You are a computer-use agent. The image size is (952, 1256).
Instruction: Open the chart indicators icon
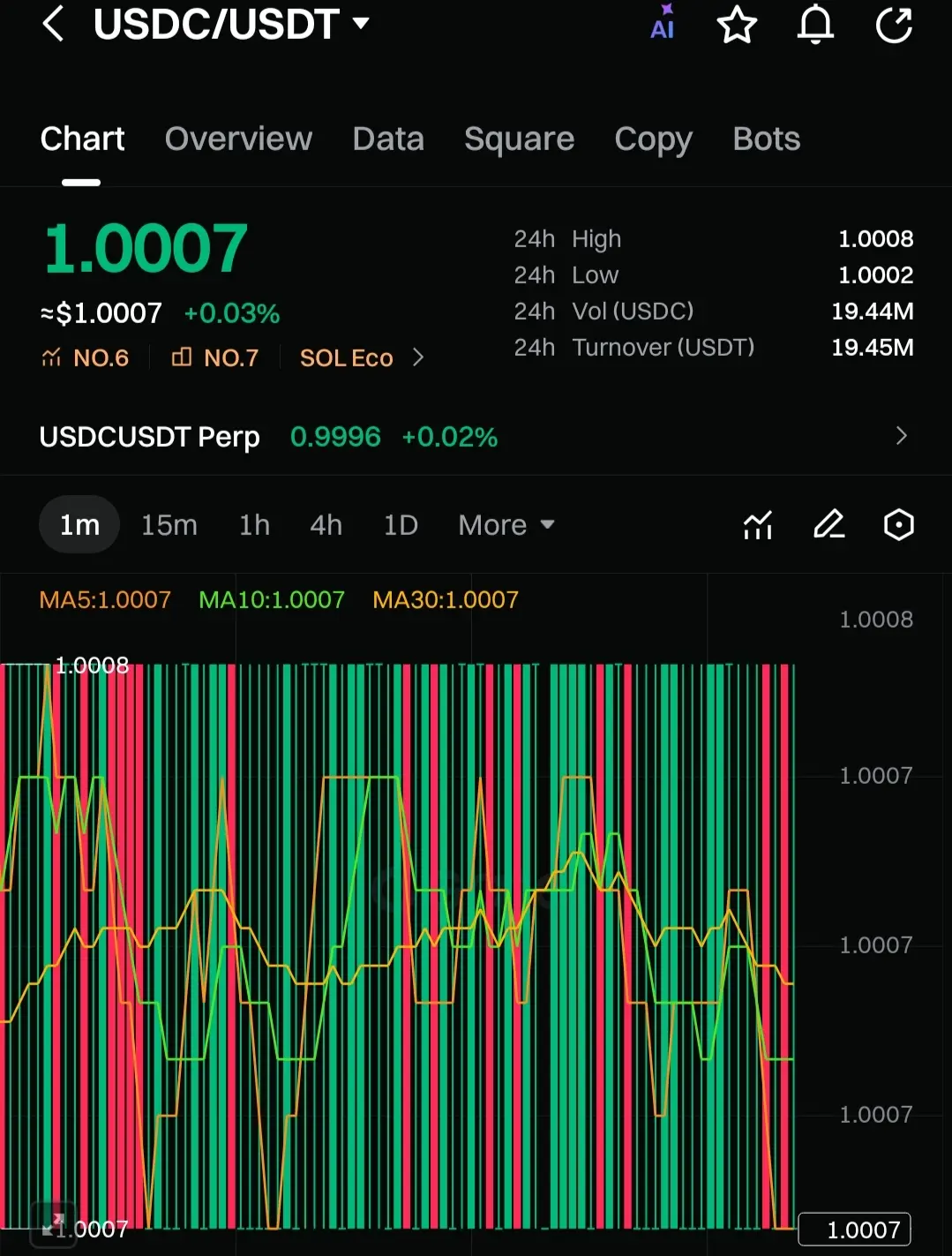click(758, 524)
